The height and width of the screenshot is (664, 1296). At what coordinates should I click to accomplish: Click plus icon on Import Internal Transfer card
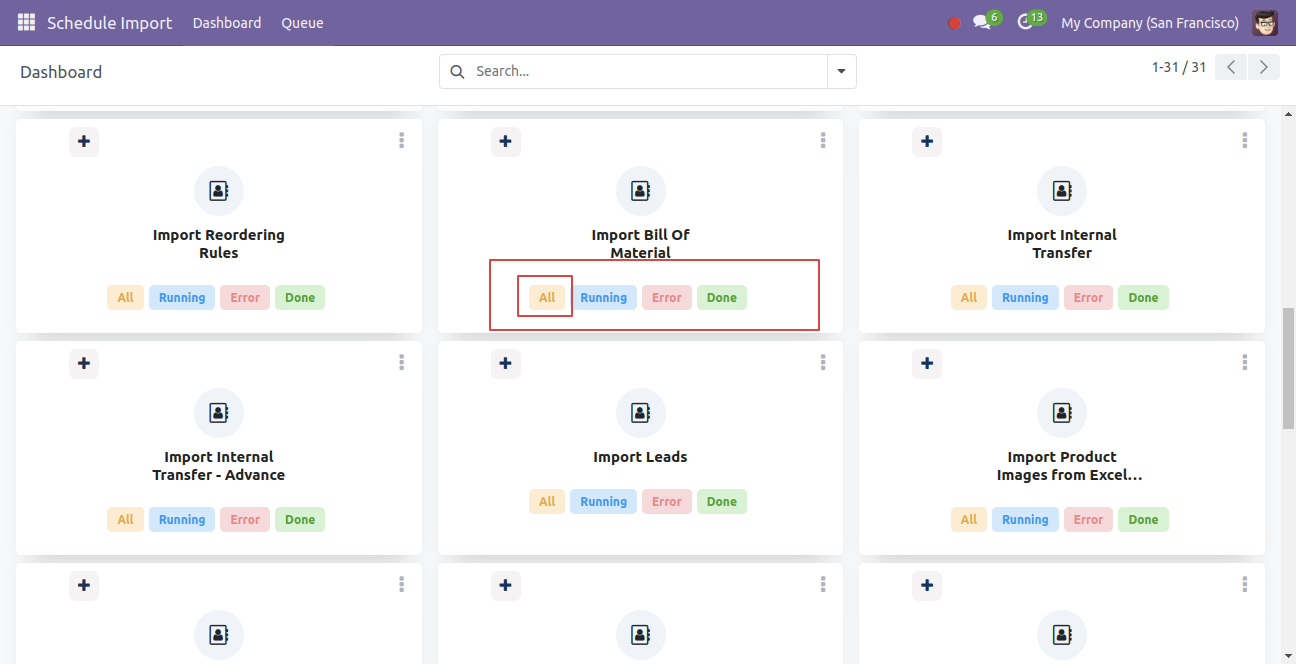pyautogui.click(x=927, y=141)
